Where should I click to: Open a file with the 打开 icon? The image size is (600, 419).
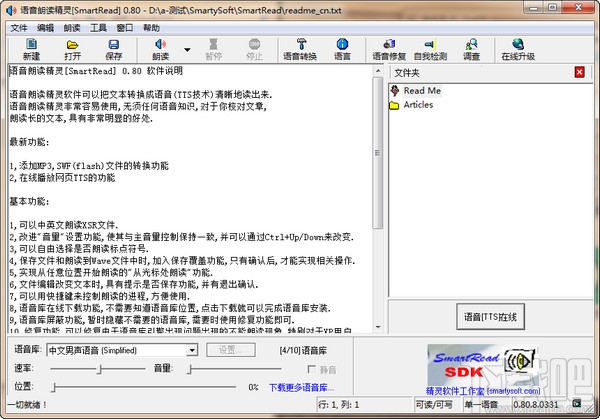click(72, 49)
